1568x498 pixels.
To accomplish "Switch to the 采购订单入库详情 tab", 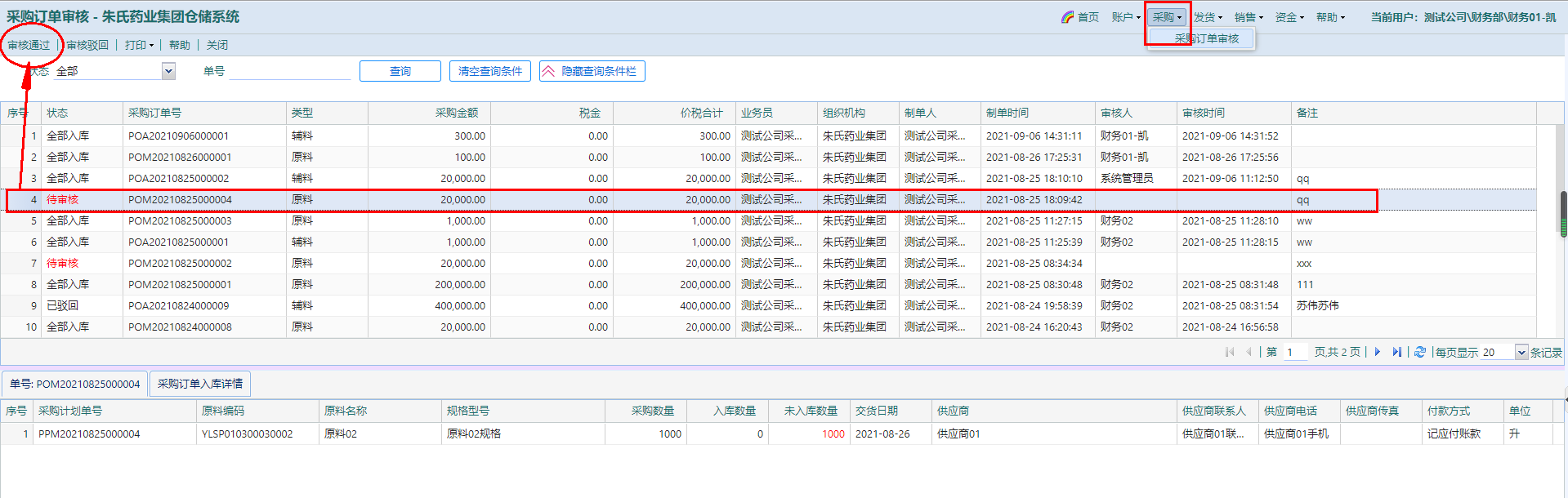I will click(x=200, y=384).
